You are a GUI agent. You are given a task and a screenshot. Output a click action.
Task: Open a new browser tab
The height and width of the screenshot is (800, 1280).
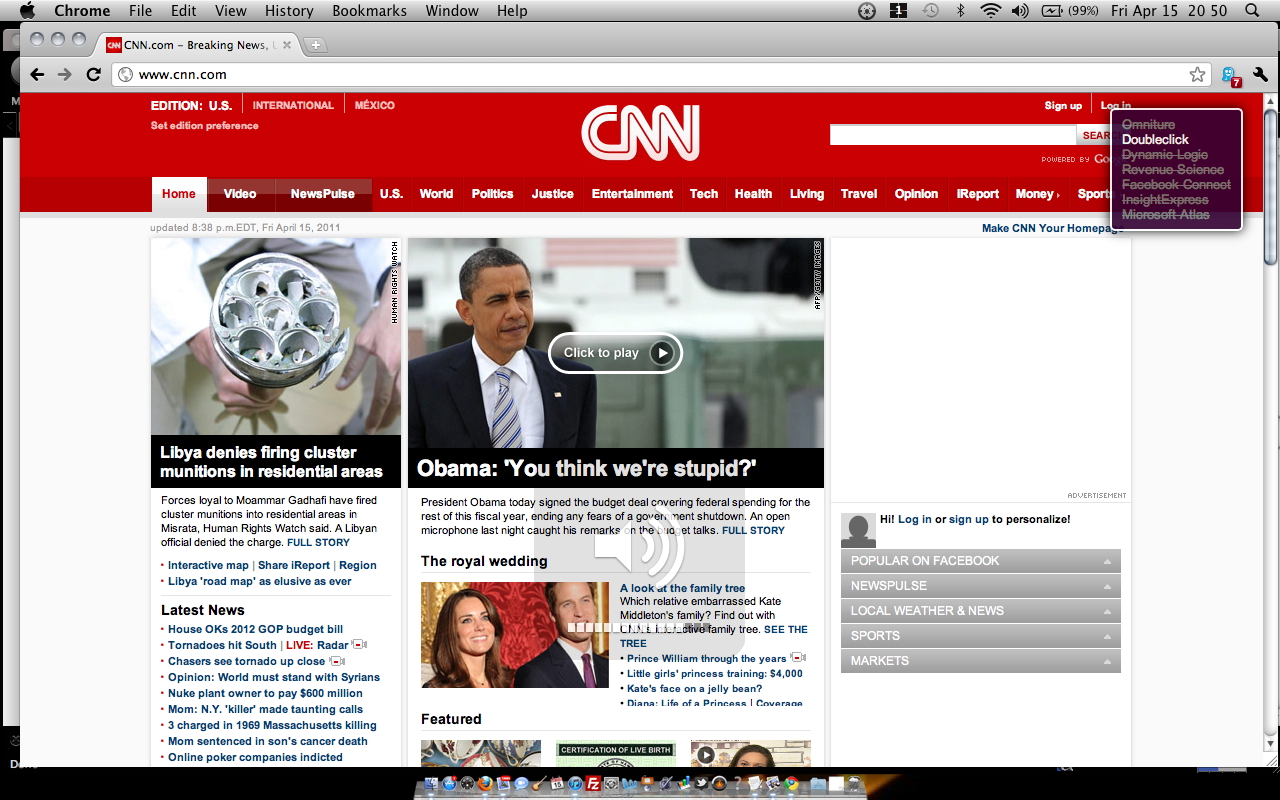pos(314,45)
